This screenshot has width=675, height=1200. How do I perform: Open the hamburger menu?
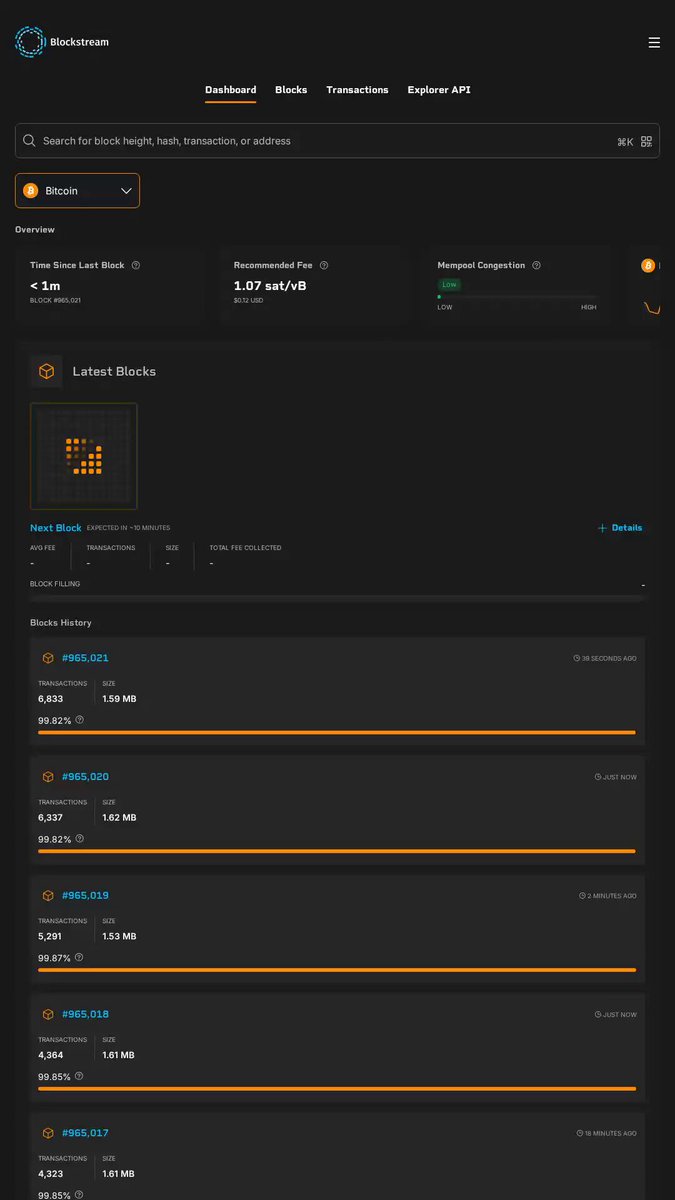click(654, 42)
